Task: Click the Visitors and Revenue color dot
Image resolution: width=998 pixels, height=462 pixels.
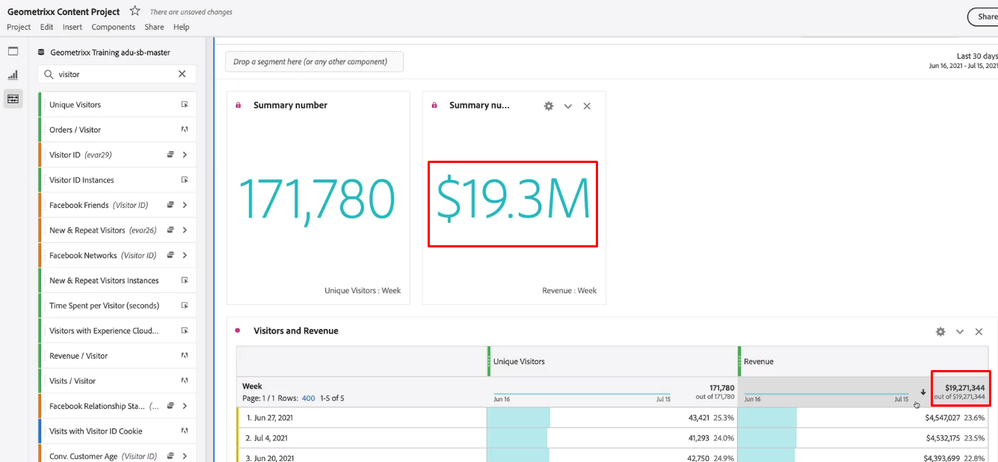Action: (238, 331)
